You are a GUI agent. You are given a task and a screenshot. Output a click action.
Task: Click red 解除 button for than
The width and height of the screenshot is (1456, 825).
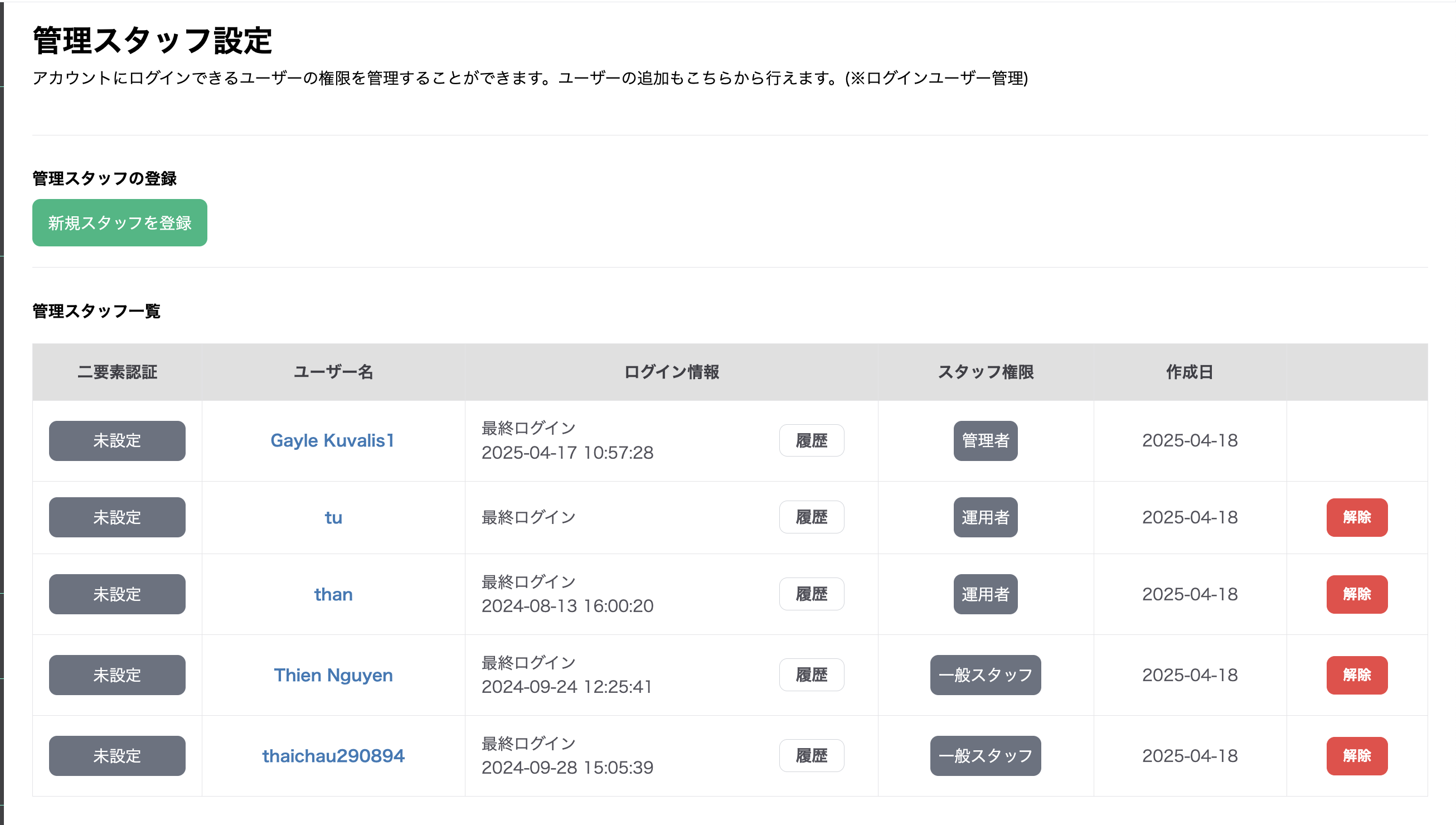(1357, 594)
